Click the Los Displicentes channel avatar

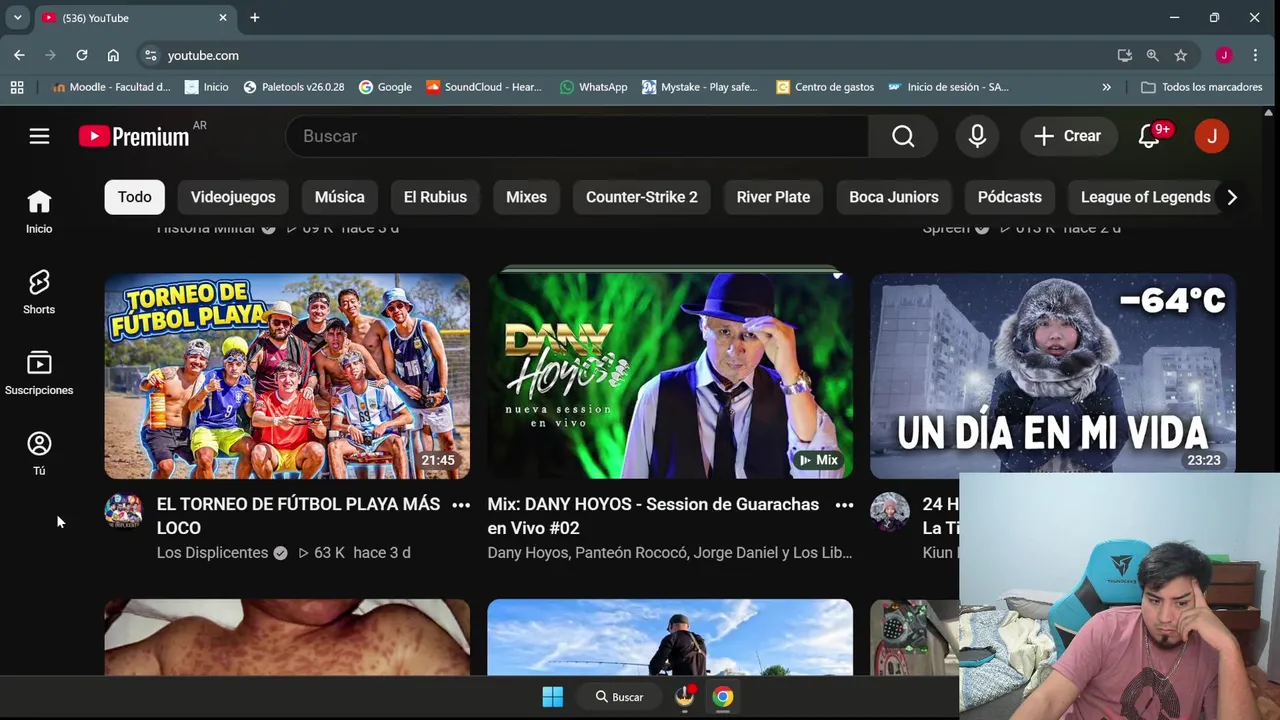coord(124,511)
